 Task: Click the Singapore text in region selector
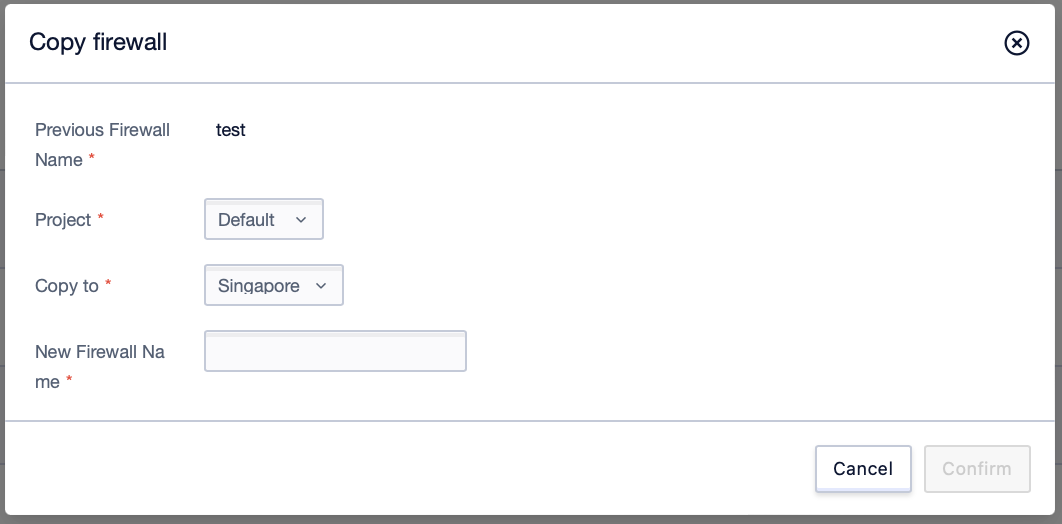(x=259, y=286)
